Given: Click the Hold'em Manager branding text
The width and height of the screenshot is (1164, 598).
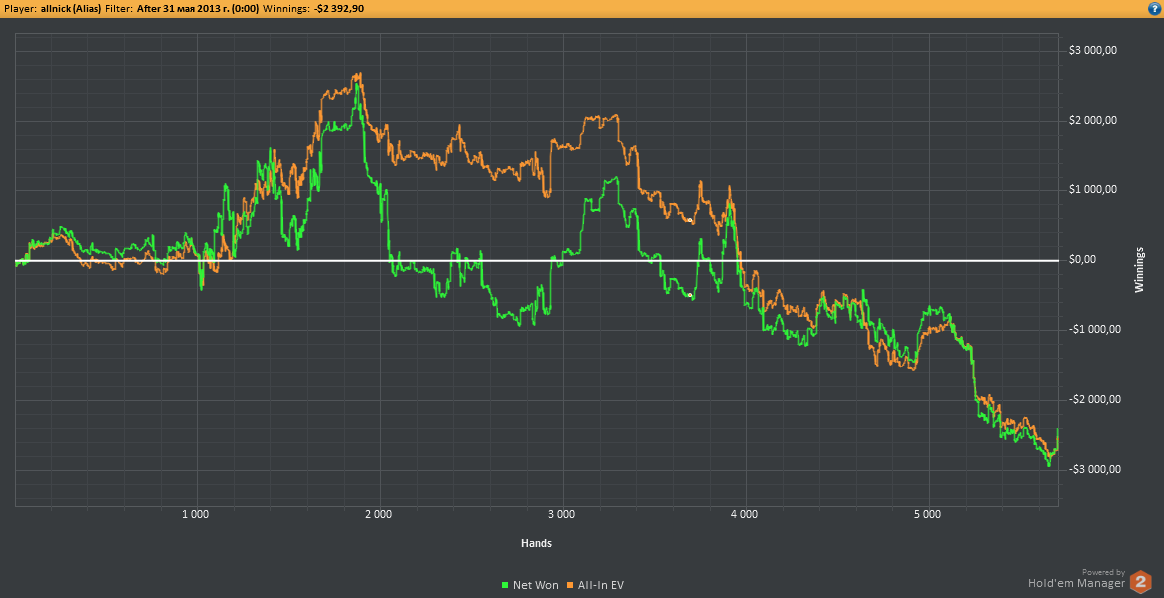Looking at the screenshot, I should pyautogui.click(x=1076, y=583).
